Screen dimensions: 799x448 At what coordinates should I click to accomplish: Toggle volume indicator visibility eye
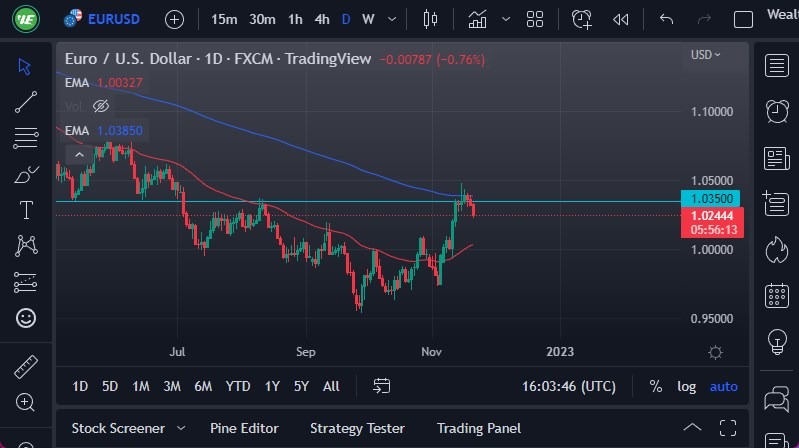click(x=100, y=106)
